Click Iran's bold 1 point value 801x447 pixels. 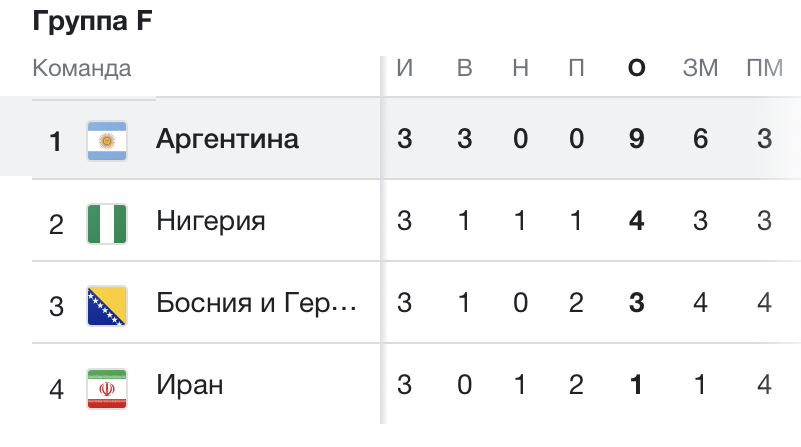coord(637,385)
